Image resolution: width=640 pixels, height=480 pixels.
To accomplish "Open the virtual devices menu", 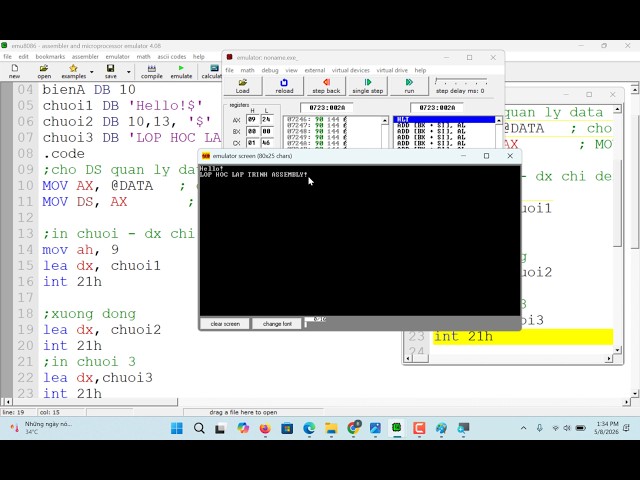I will tap(351, 70).
